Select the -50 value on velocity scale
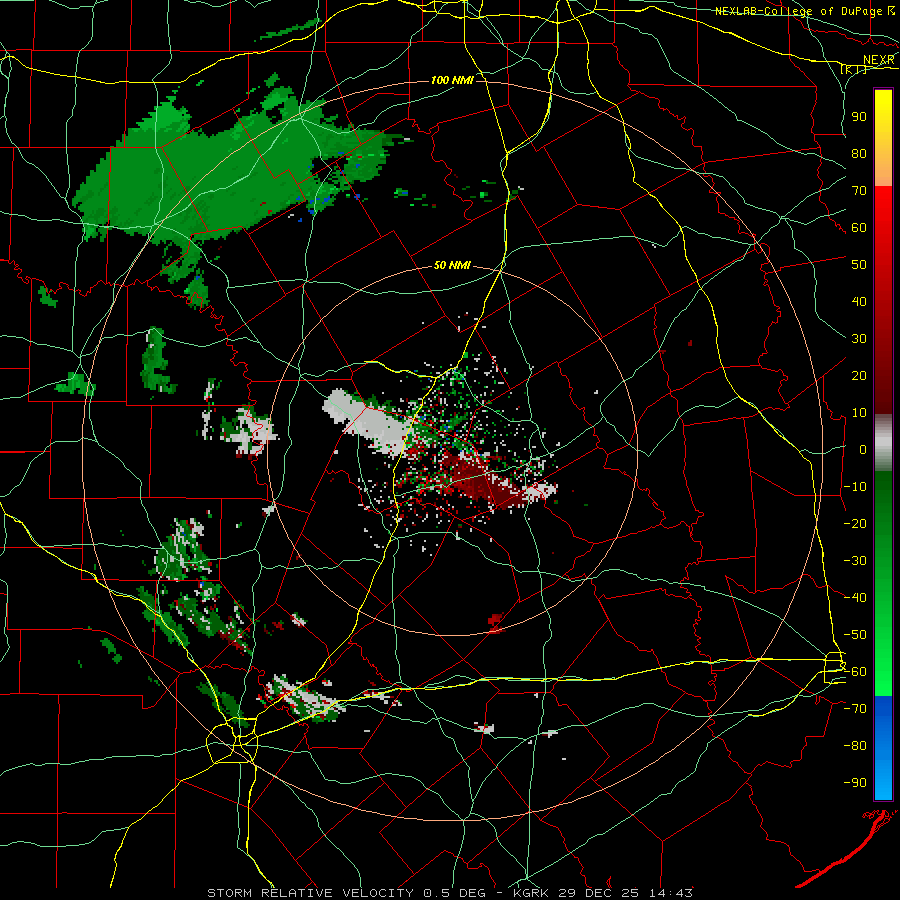Viewport: 900px width, 900px height. pos(855,635)
